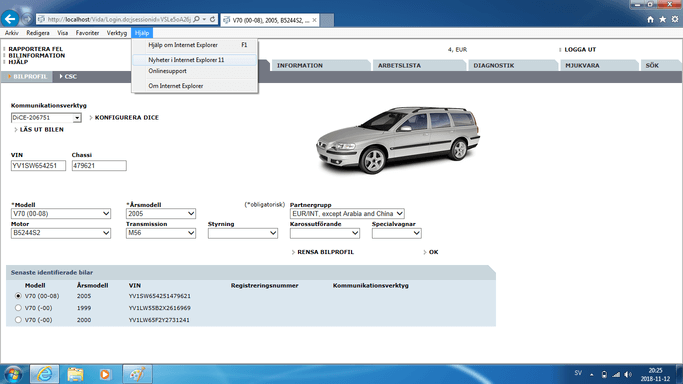683x384 pixels.
Task: Choose Onlinesupport menu entry
Action: [x=195, y=71]
